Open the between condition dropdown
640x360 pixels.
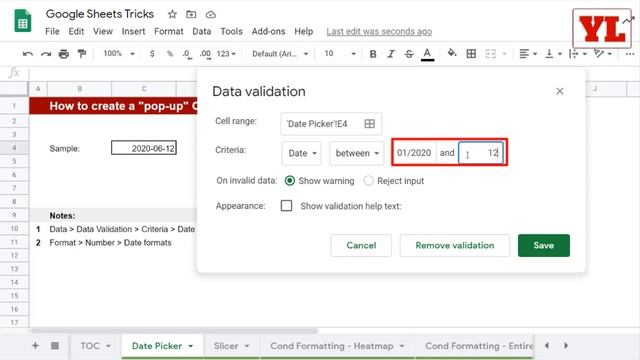click(357, 153)
